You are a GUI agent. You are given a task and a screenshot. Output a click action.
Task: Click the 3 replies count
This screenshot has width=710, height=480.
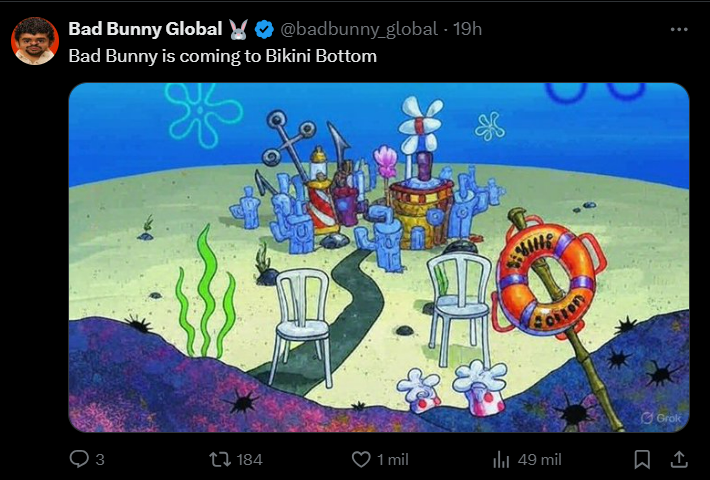pos(100,460)
